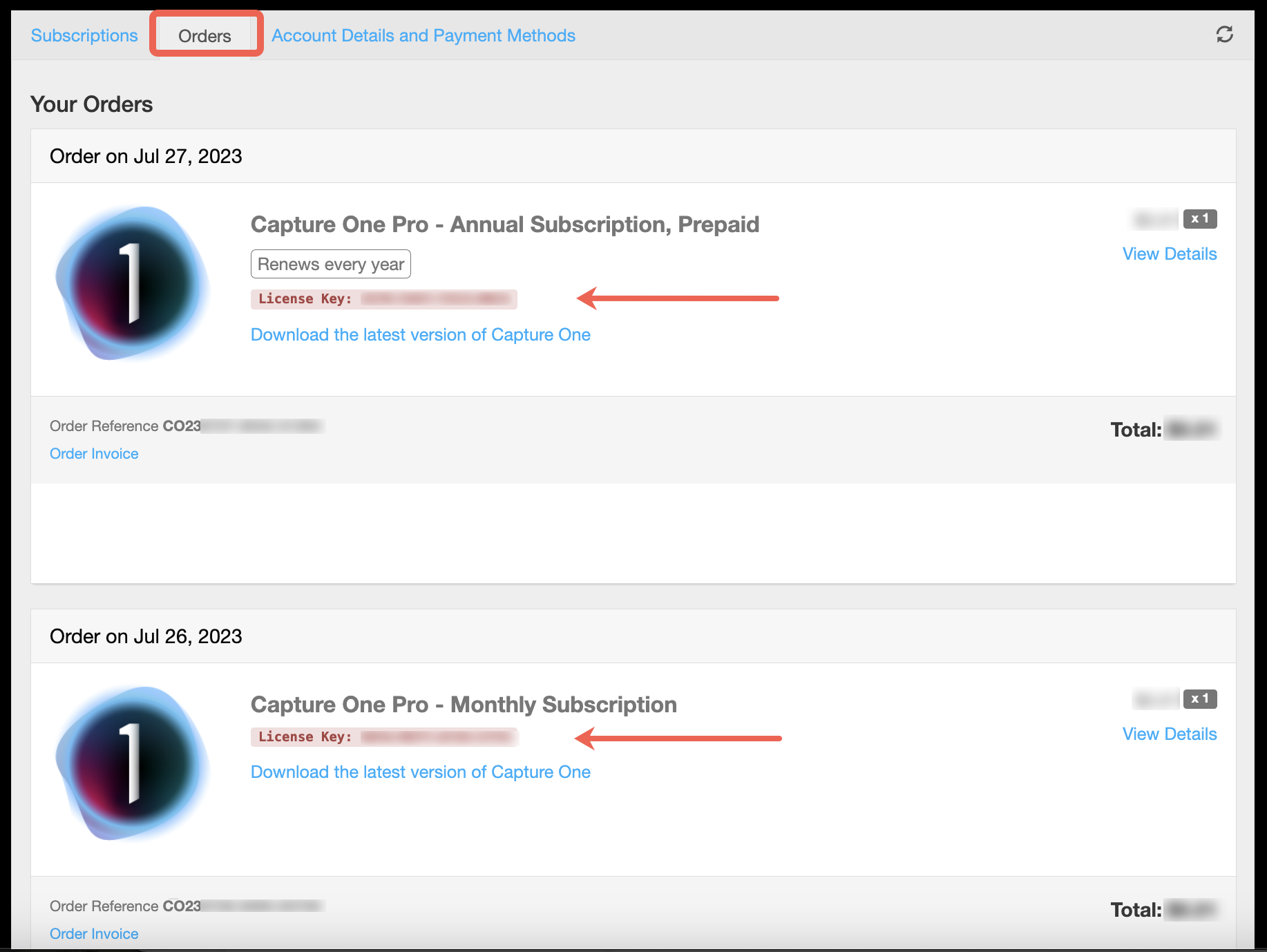The height and width of the screenshot is (952, 1267).
Task: Click the refresh icon at top right
Action: [1225, 35]
